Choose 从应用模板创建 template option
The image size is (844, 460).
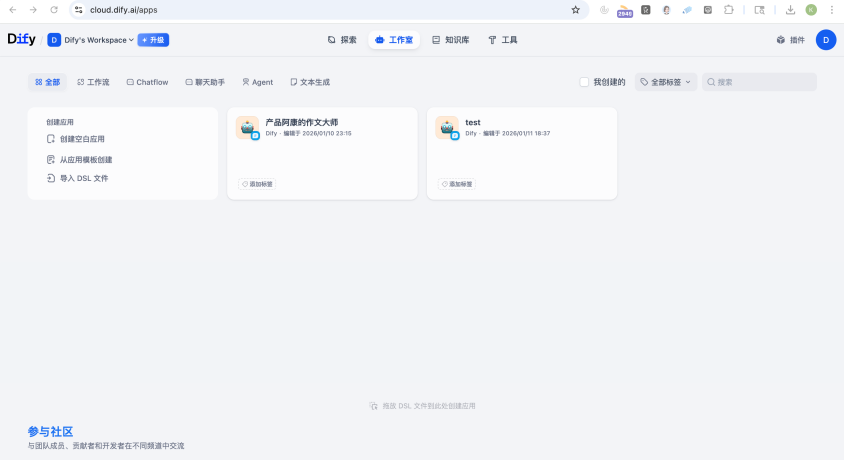tap(85, 159)
